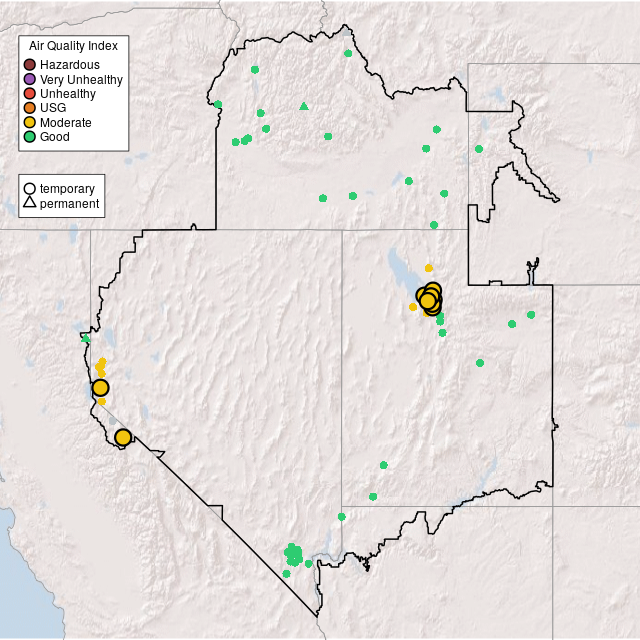This screenshot has width=640, height=640.
Task: Click the "permanent" legend label text
Action: click(x=69, y=203)
